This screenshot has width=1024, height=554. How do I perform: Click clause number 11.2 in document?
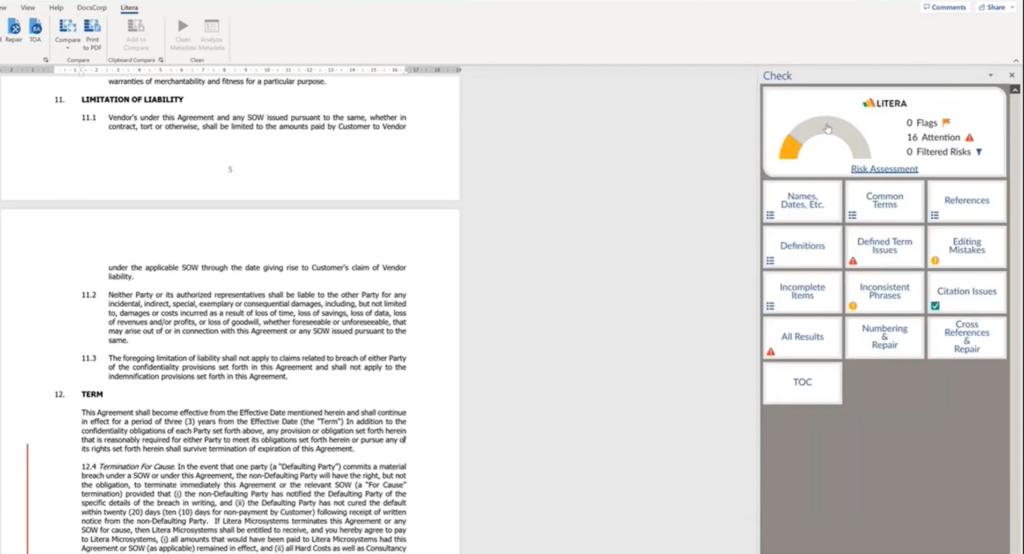[x=89, y=295]
